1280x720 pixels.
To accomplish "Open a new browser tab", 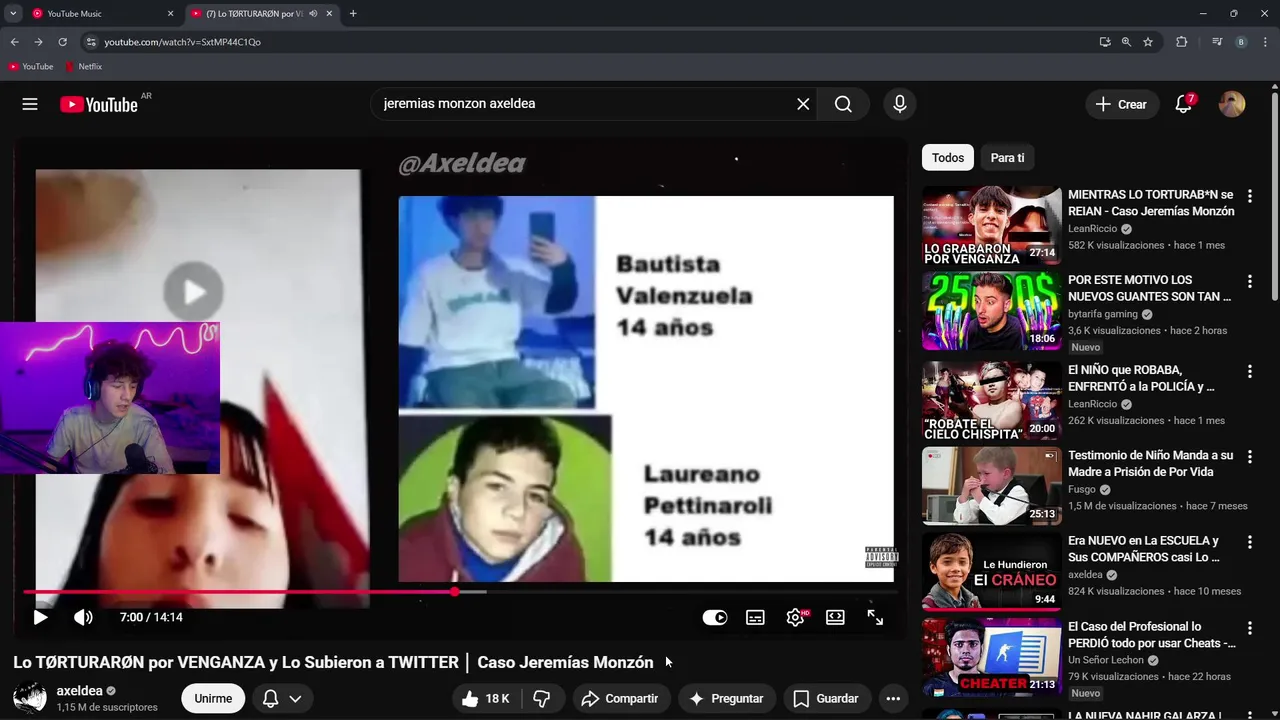I will [353, 14].
